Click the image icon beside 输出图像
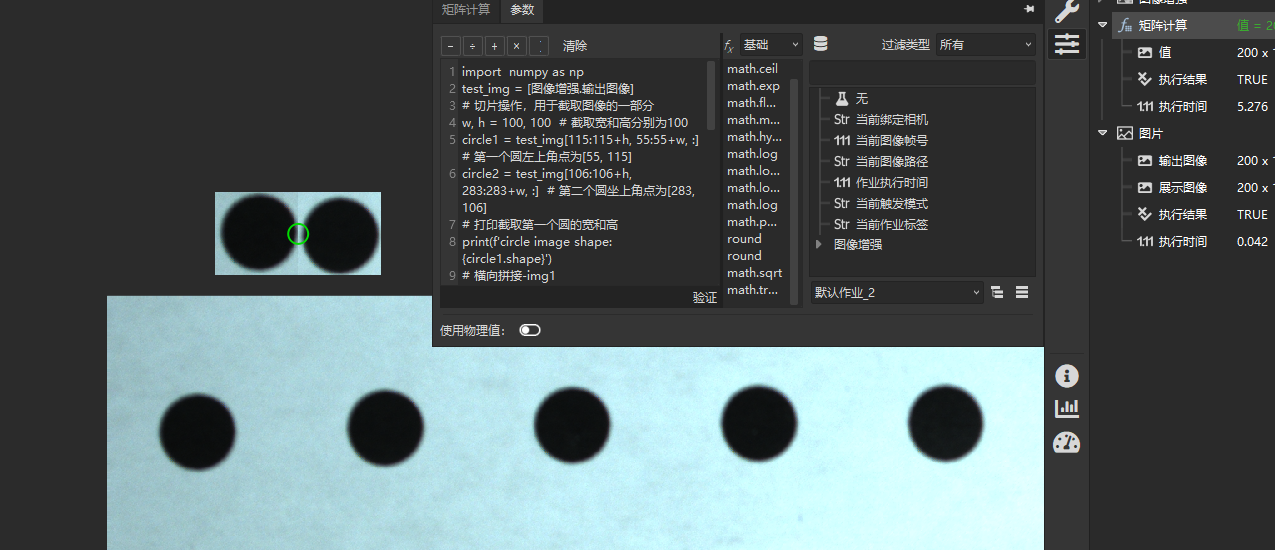This screenshot has width=1275, height=550. click(x=1145, y=160)
